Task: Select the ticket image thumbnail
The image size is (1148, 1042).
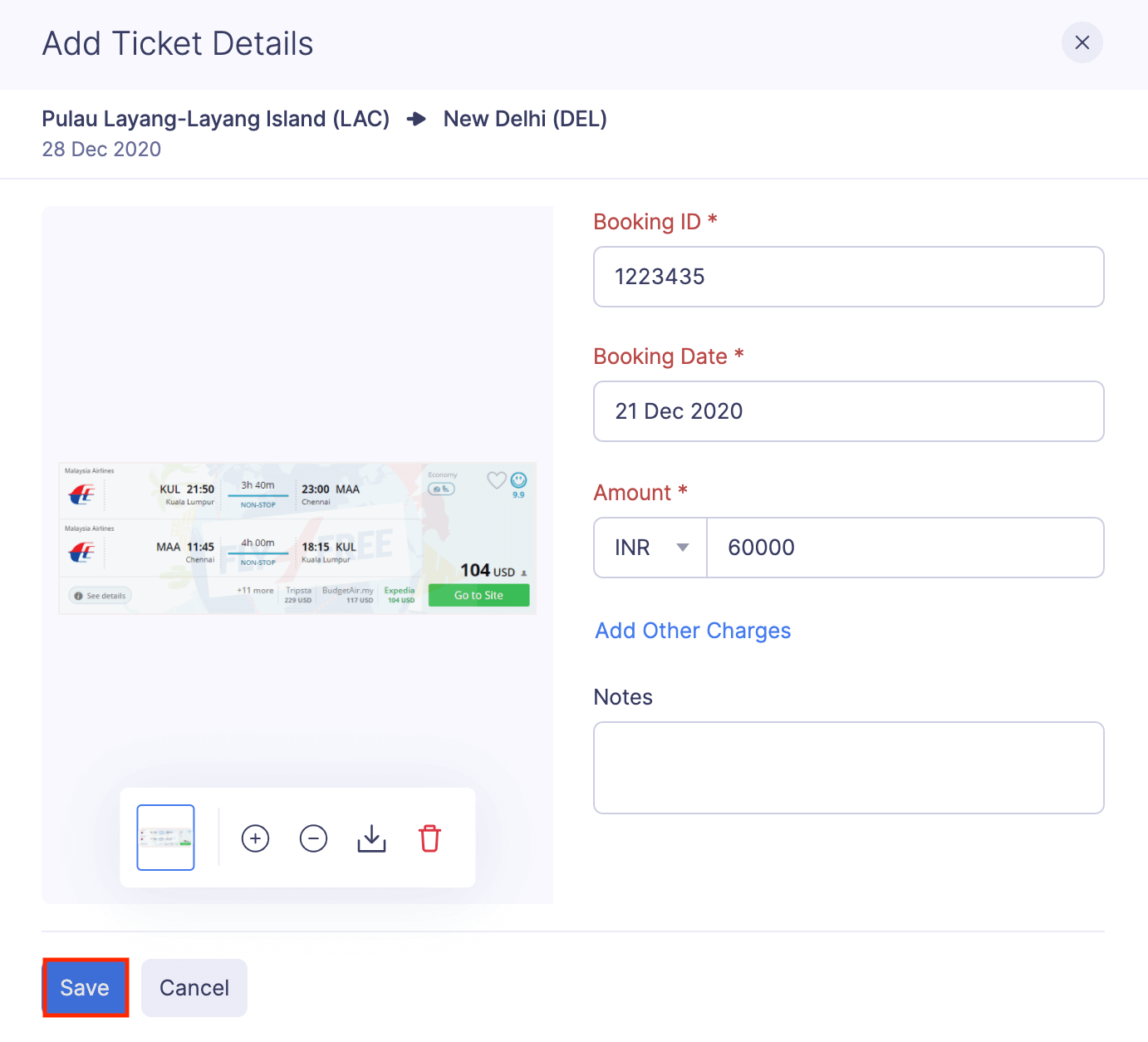Action: tap(164, 838)
